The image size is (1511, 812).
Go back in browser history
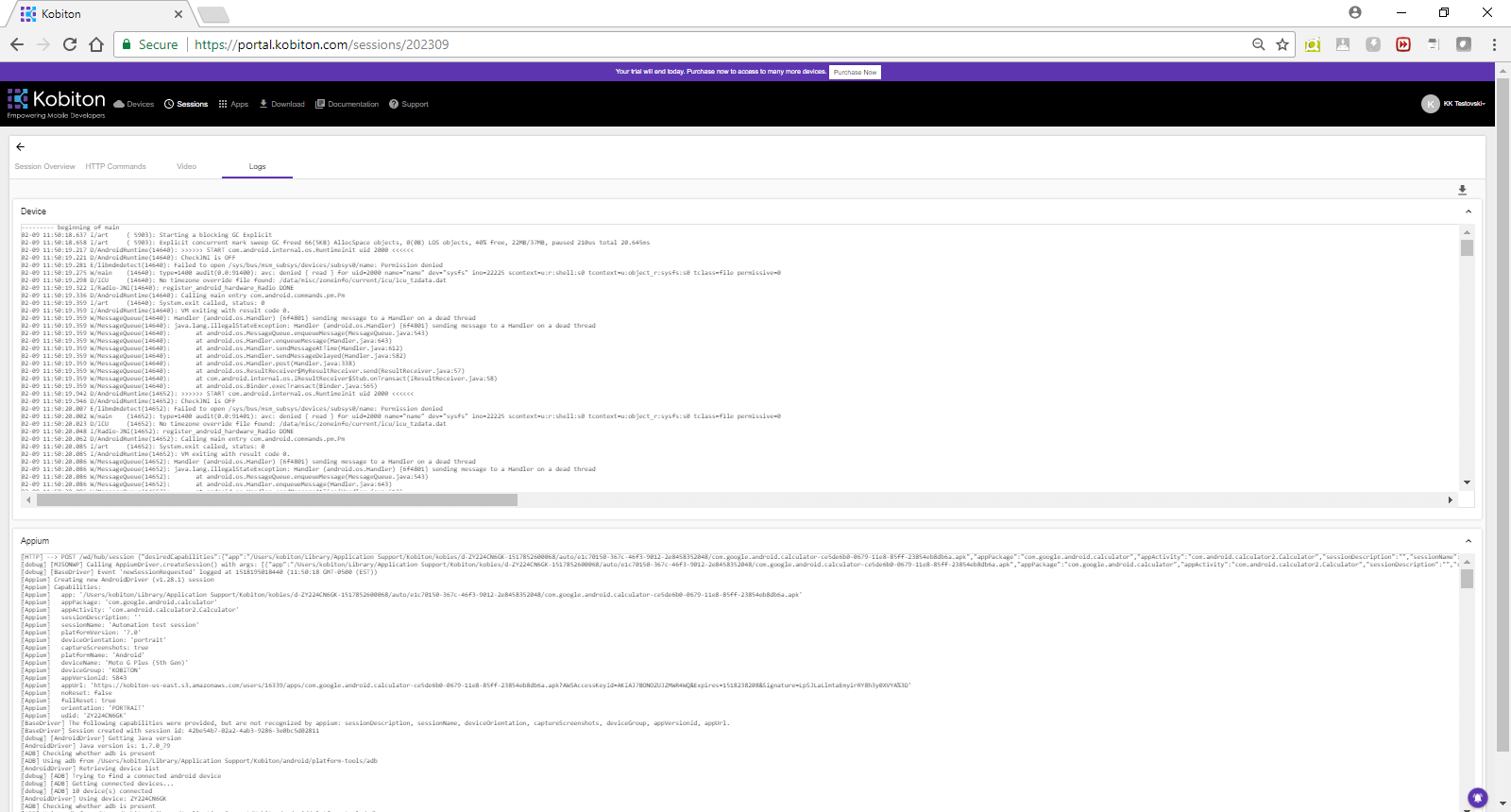[16, 44]
